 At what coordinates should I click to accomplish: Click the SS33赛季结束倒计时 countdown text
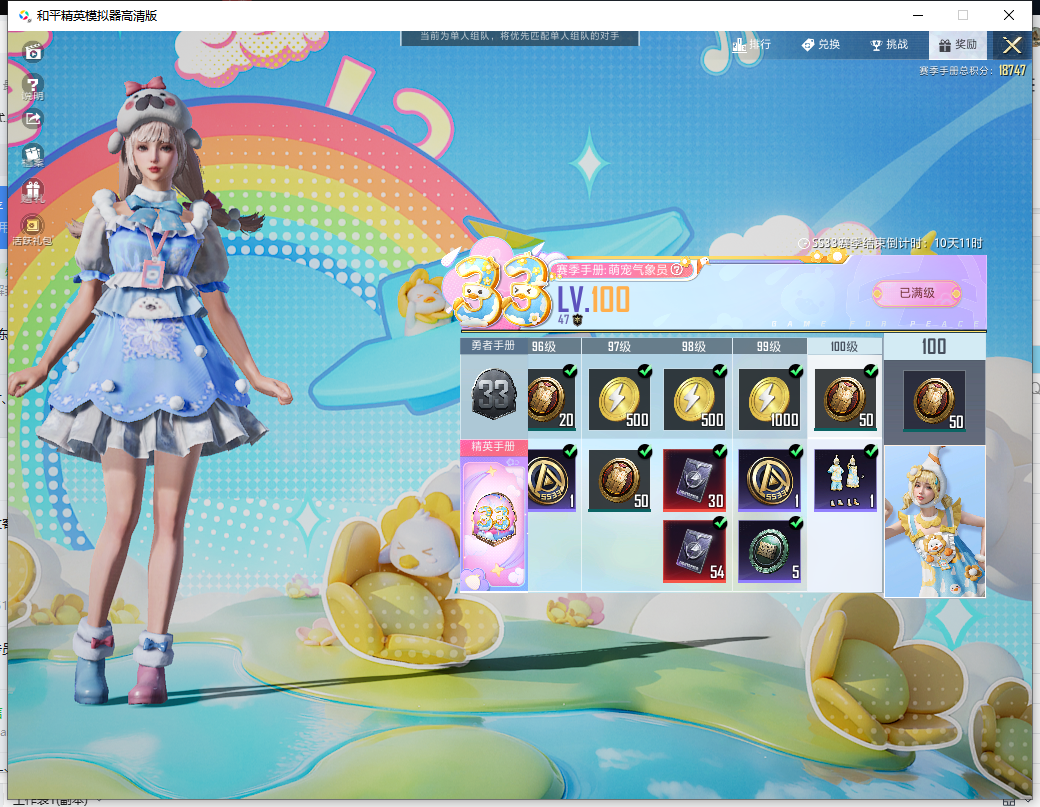[890, 243]
